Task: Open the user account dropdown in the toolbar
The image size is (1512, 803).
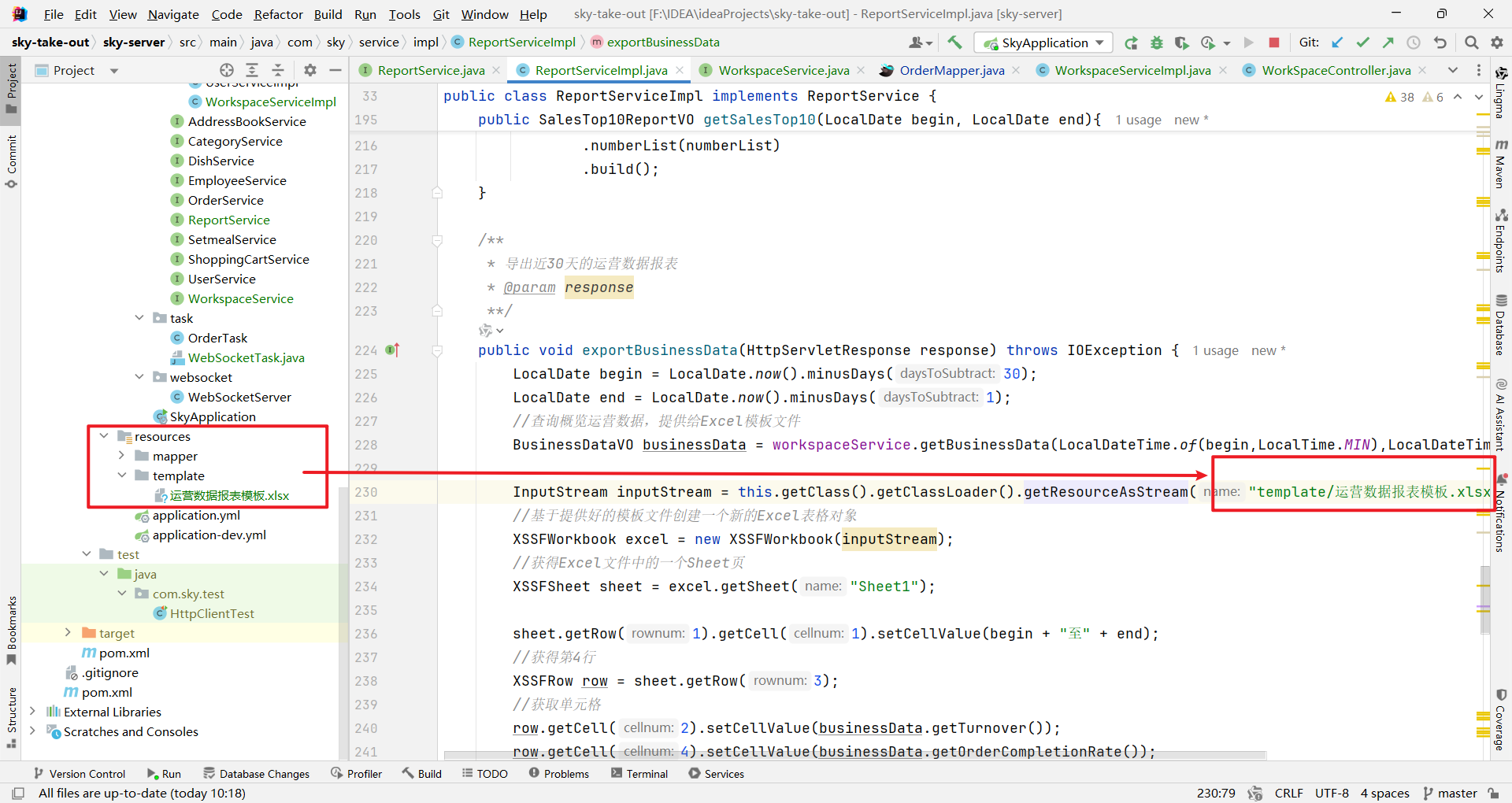Action: pyautogui.click(x=920, y=43)
